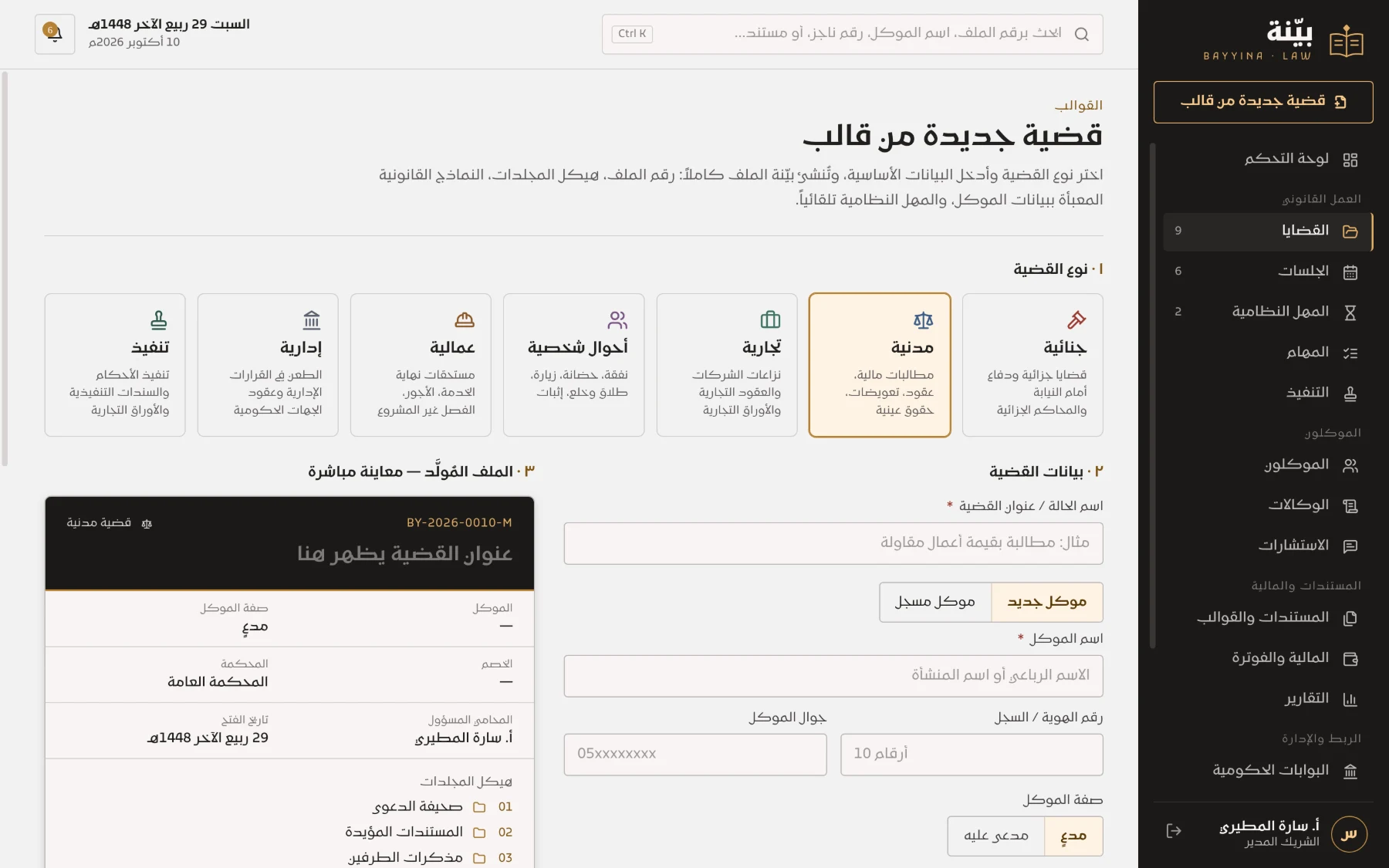The image size is (1389, 868).
Task: Click the user avatar circle س
Action: 1349,834
